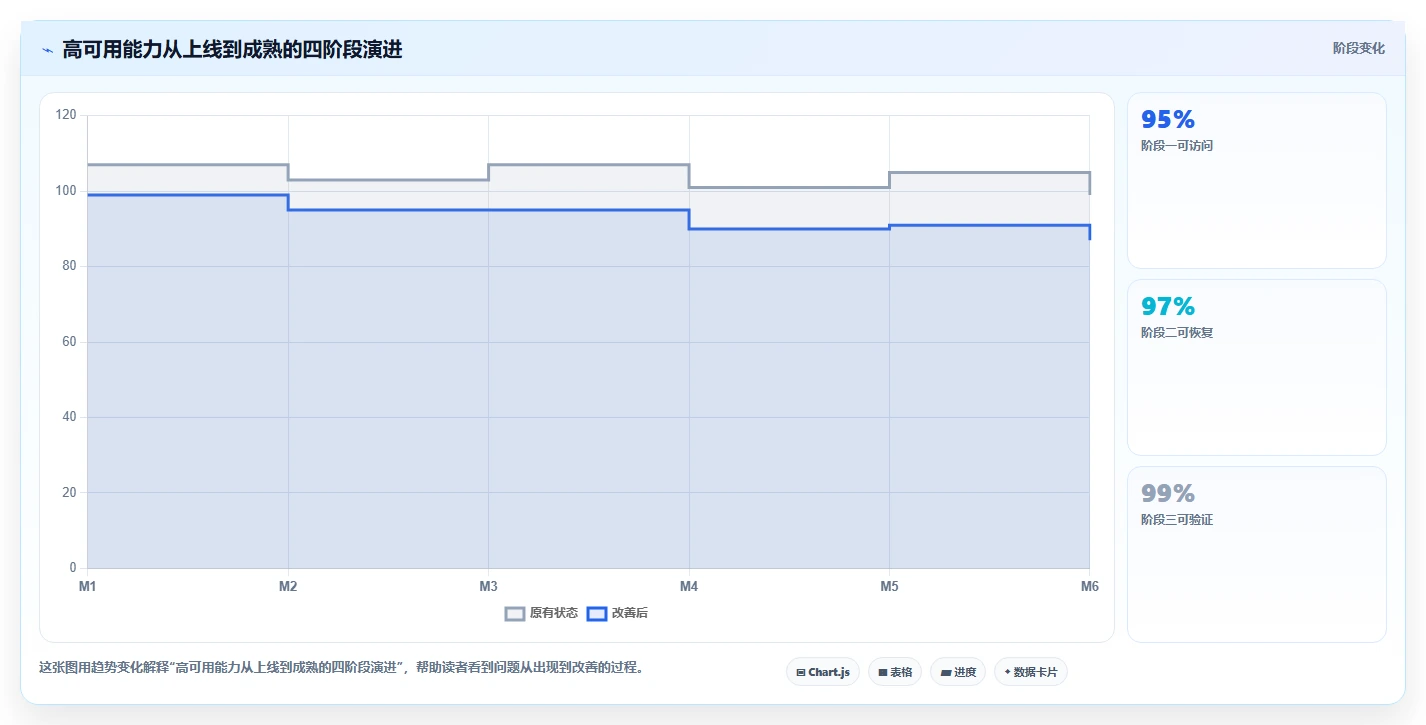Click the 120 y-axis value
Screen dimensions: 1426x725
pyautogui.click(x=66, y=115)
